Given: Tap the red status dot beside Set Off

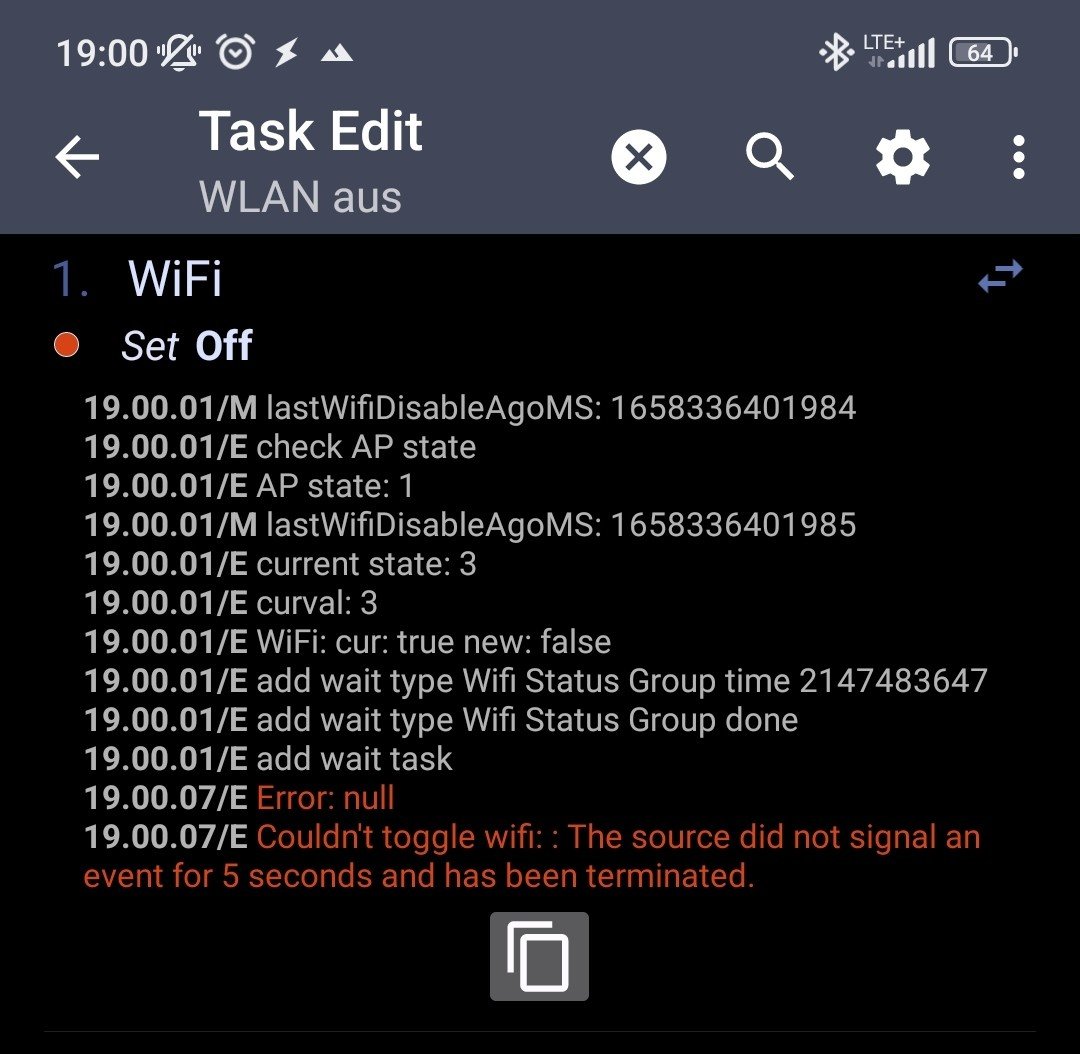Looking at the screenshot, I should [x=67, y=344].
